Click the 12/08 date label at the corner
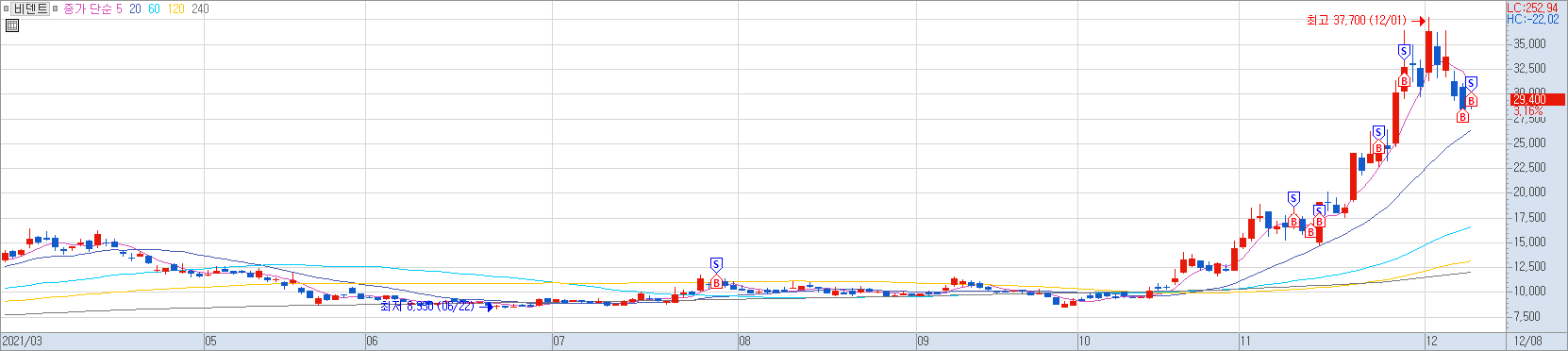 pyautogui.click(x=1528, y=341)
